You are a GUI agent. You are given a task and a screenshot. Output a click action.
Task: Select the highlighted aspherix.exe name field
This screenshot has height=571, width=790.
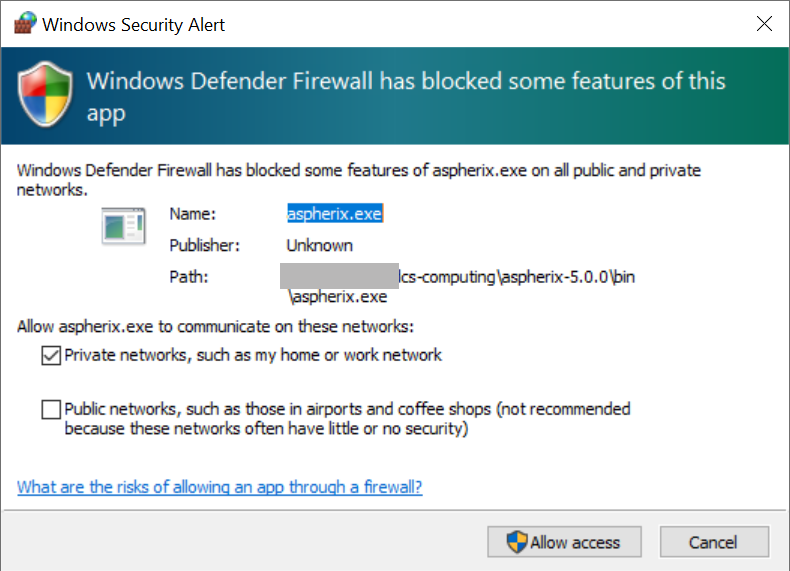(x=335, y=214)
